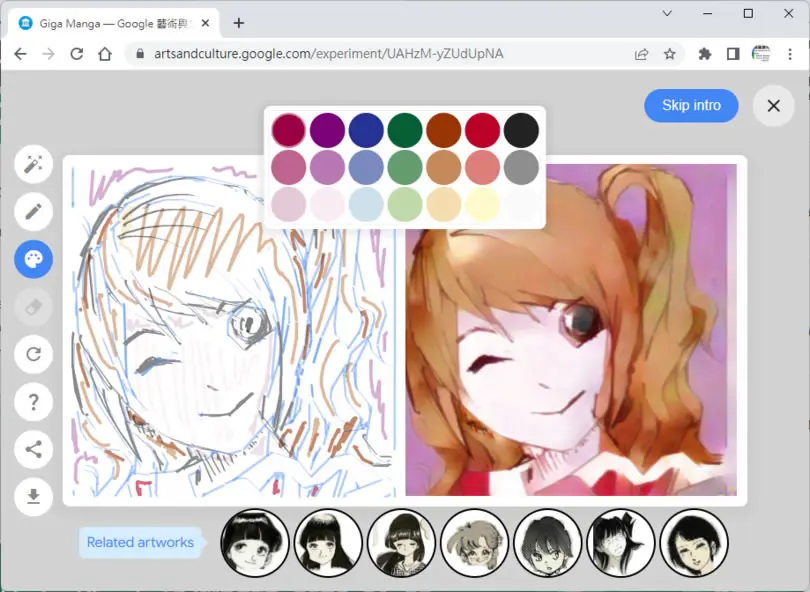Open Chrome's three-dot menu
This screenshot has width=810, height=592.
click(x=790, y=54)
